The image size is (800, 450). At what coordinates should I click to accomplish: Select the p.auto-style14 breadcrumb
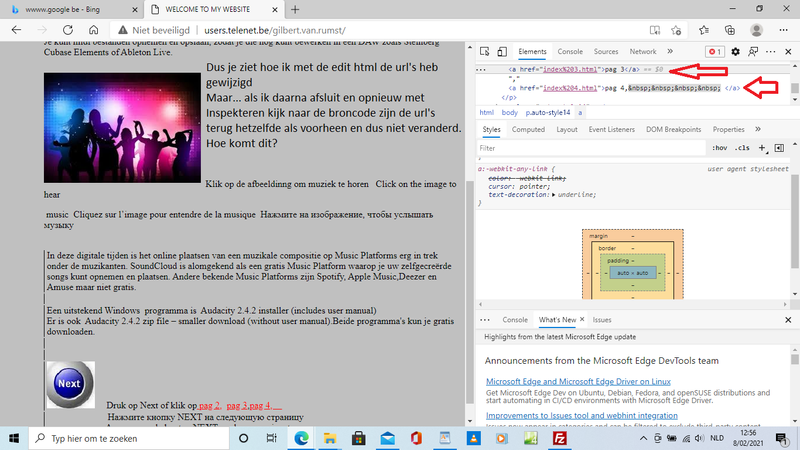click(548, 112)
